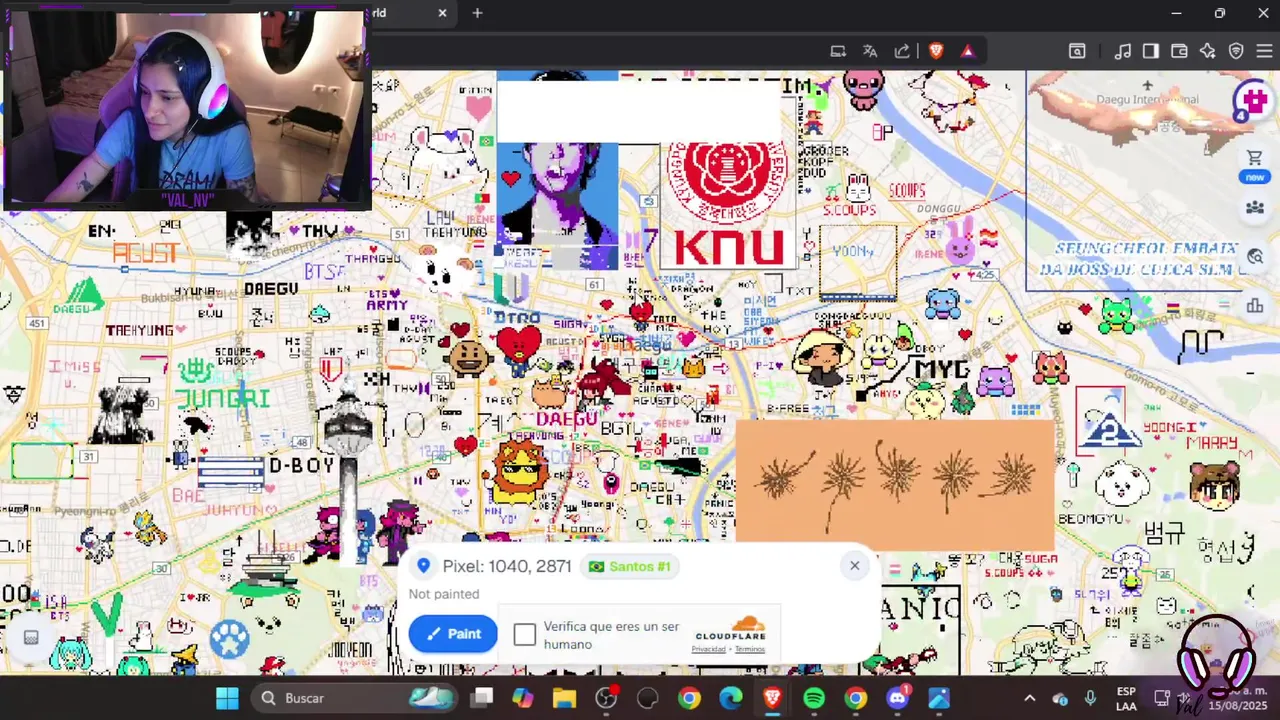Image resolution: width=1280 pixels, height=720 pixels.
Task: Expand the system tray hidden icons chevron
Action: (1030, 698)
